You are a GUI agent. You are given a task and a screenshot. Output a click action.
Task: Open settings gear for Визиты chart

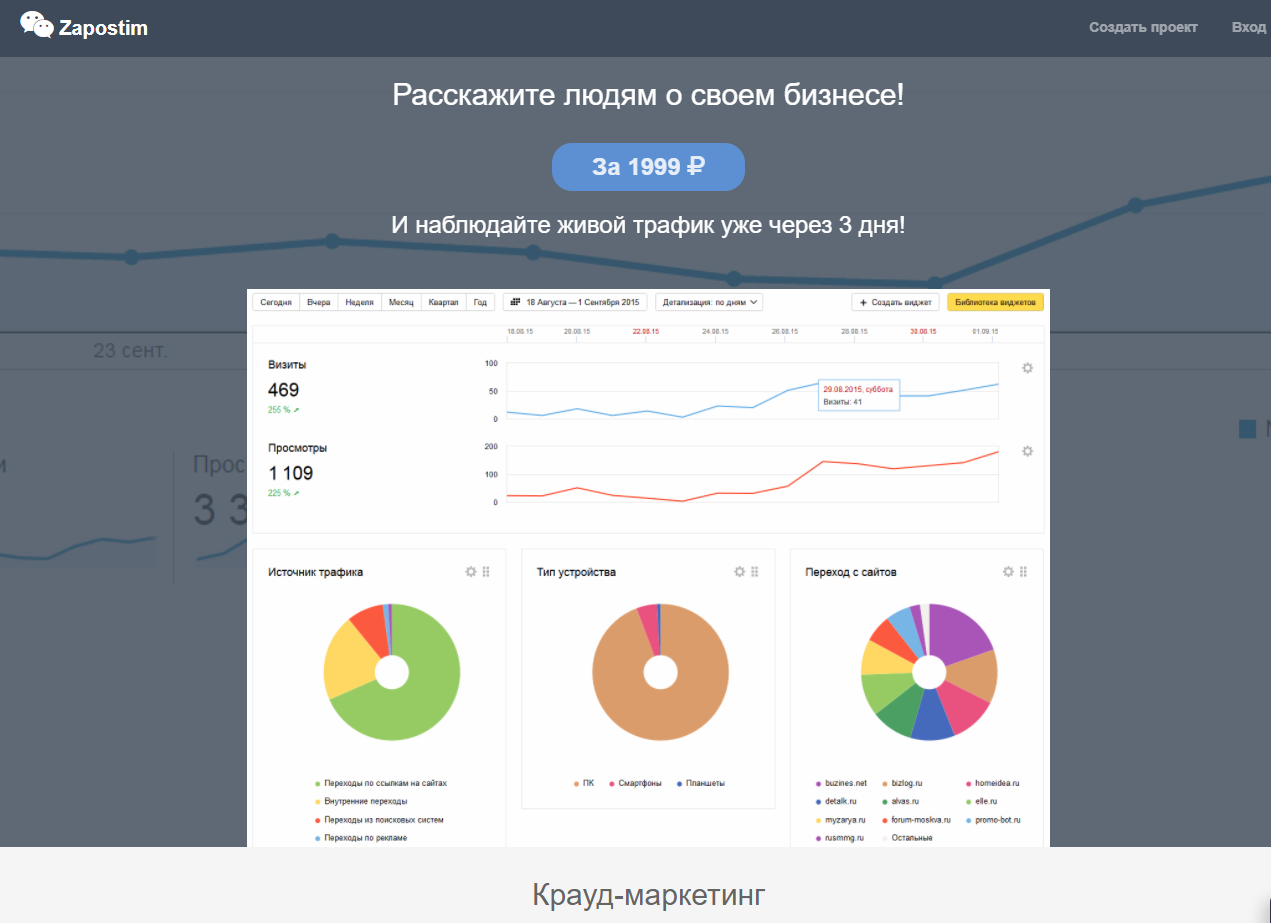(1027, 368)
